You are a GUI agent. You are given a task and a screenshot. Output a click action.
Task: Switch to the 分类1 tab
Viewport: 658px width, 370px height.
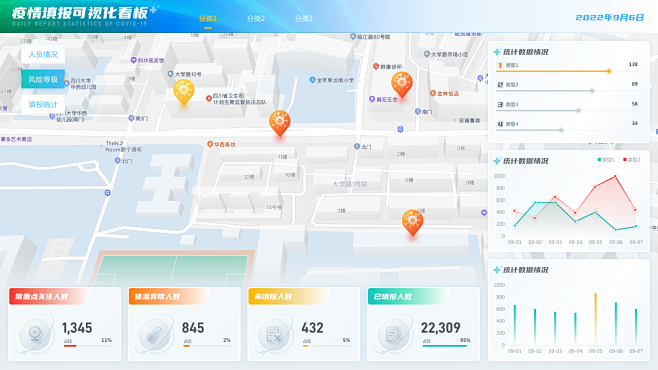208,18
